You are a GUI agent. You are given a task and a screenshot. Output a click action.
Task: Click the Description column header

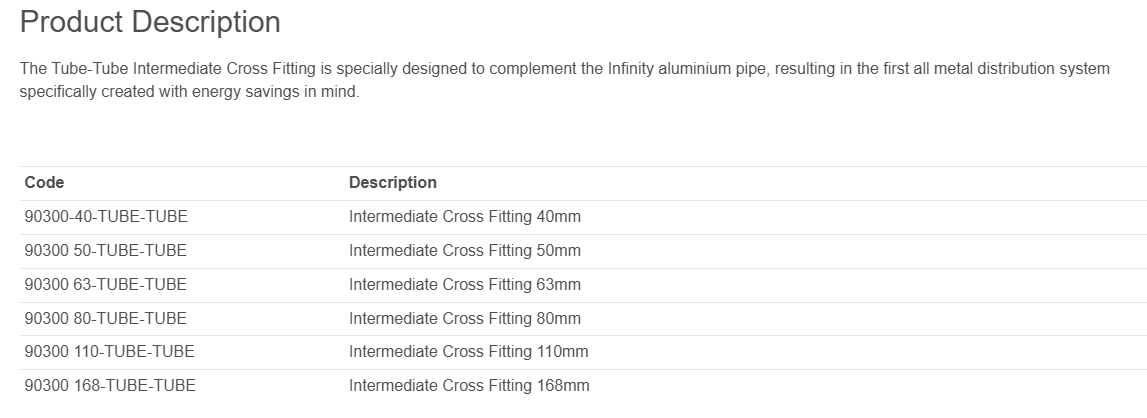point(393,182)
